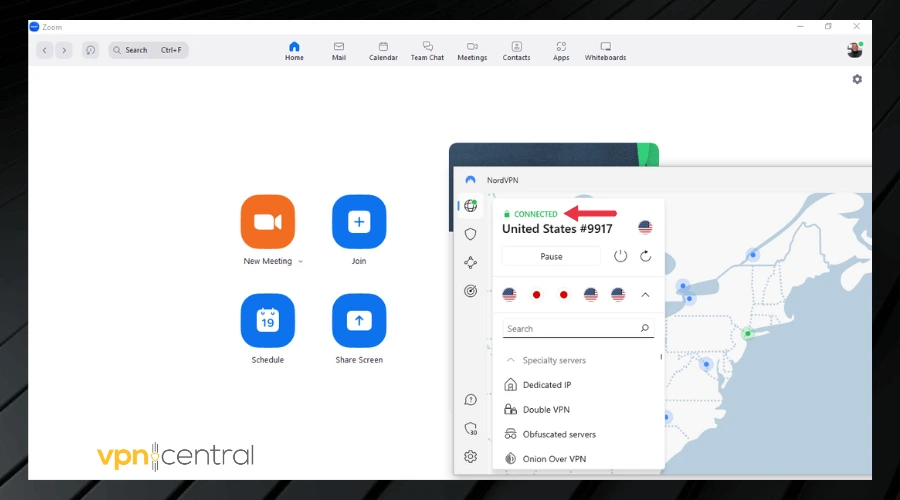Click United States #9917 server name
Screen dimensions: 900x500
557,229
